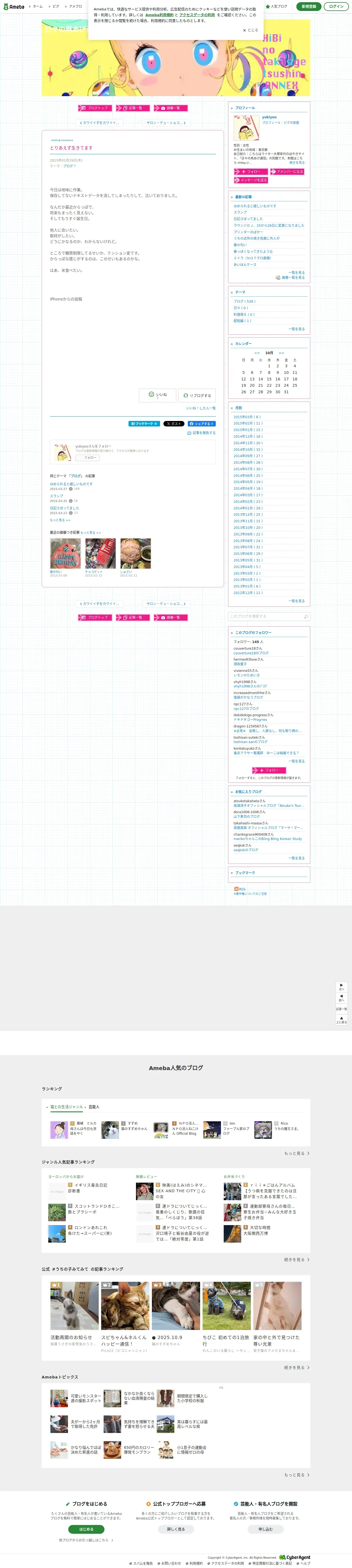352x1568 pixels.
Task: Open ほめられると嬉しいものです in 最新の記事
Action: click(255, 206)
